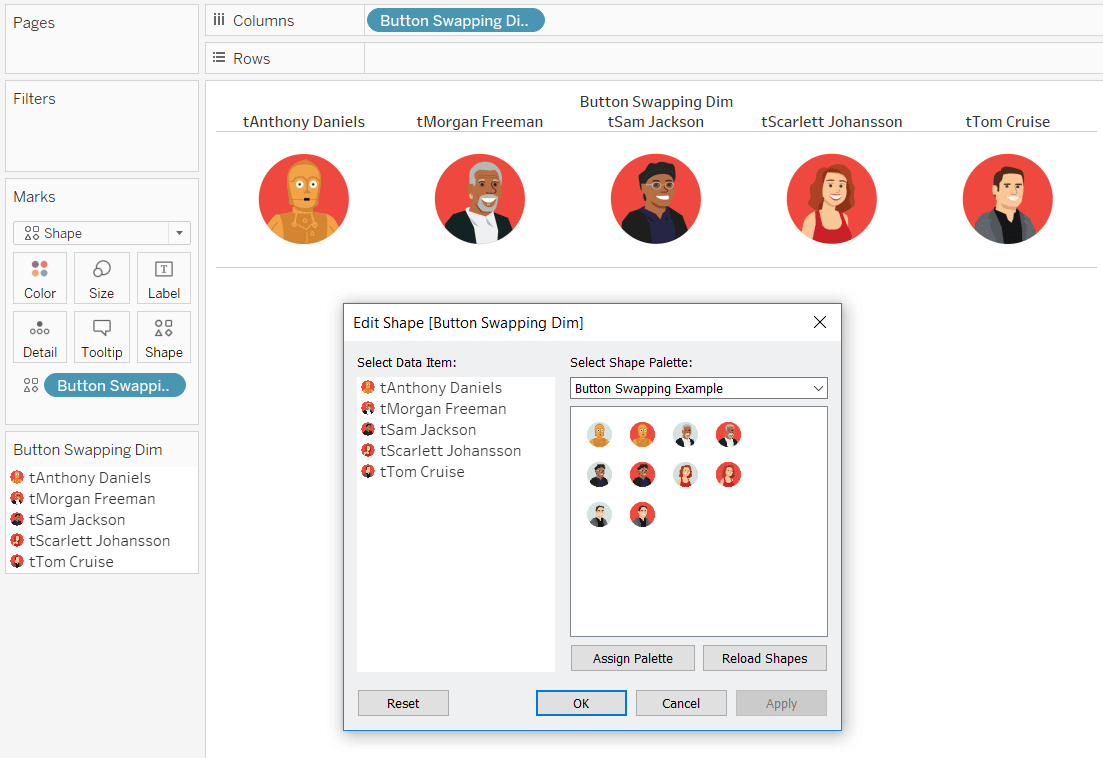The height and width of the screenshot is (758, 1103).
Task: Open the Tooltip card in Marks
Action: pos(101,338)
